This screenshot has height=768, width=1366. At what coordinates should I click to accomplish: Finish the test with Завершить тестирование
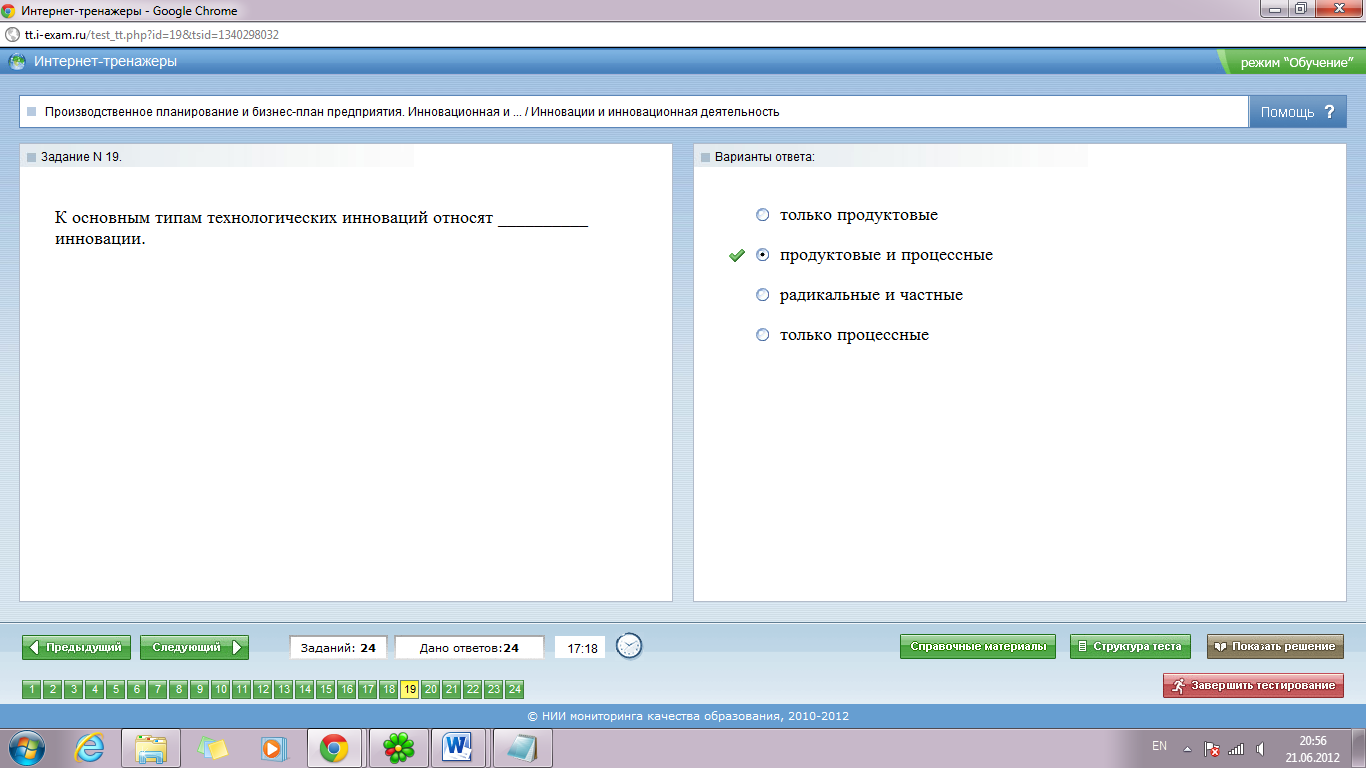click(x=1253, y=685)
